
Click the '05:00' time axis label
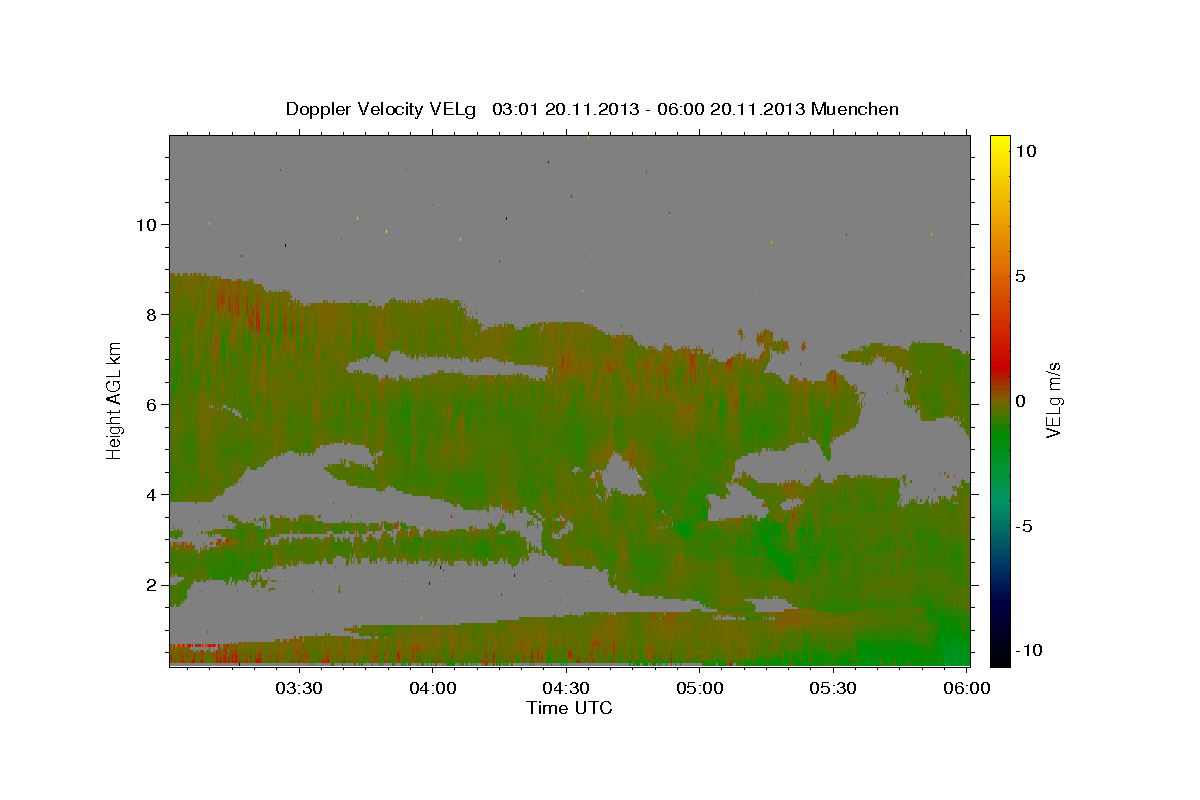click(700, 689)
